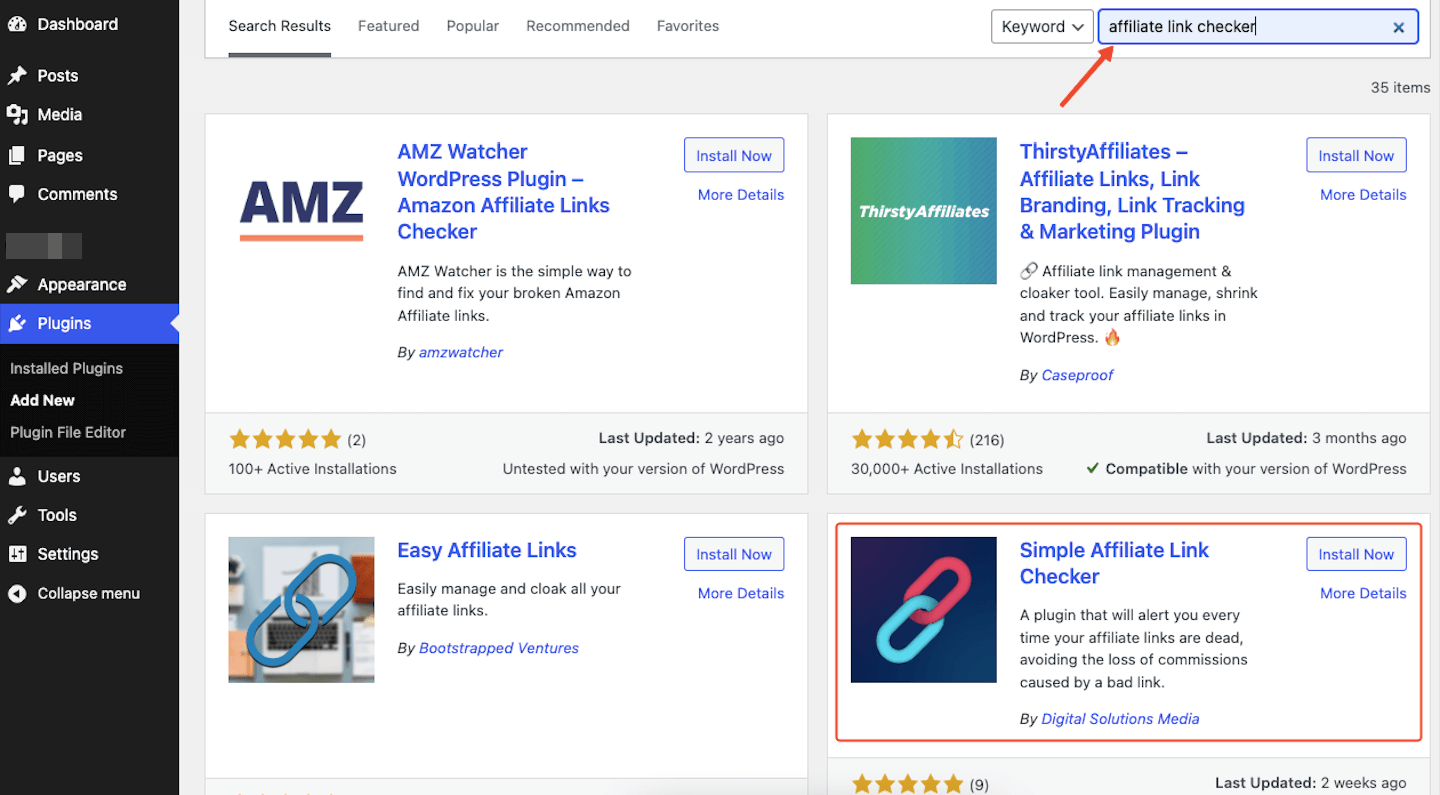Open the Keyword search type dropdown
This screenshot has height=795, width=1440.
[x=1043, y=27]
